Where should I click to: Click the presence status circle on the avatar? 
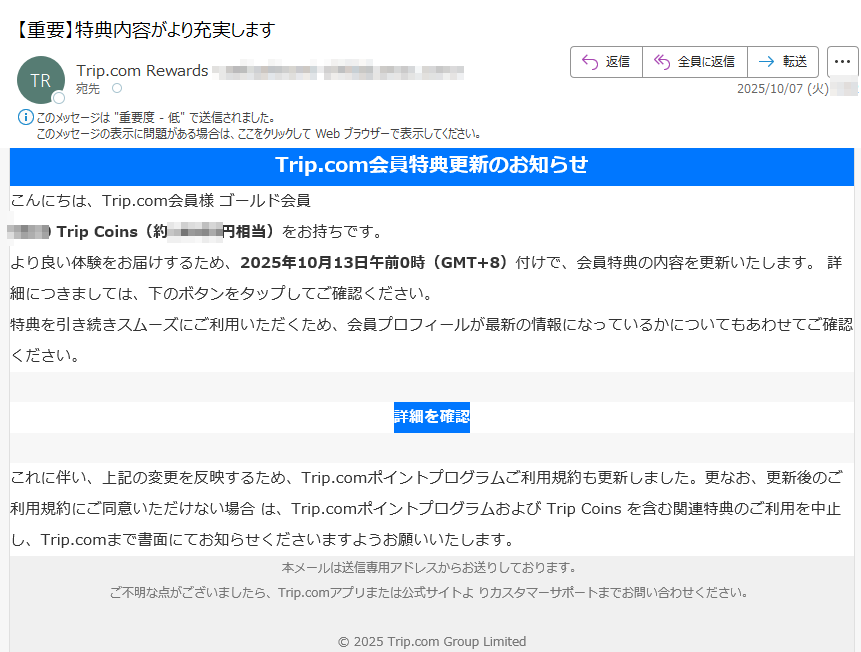point(58,97)
